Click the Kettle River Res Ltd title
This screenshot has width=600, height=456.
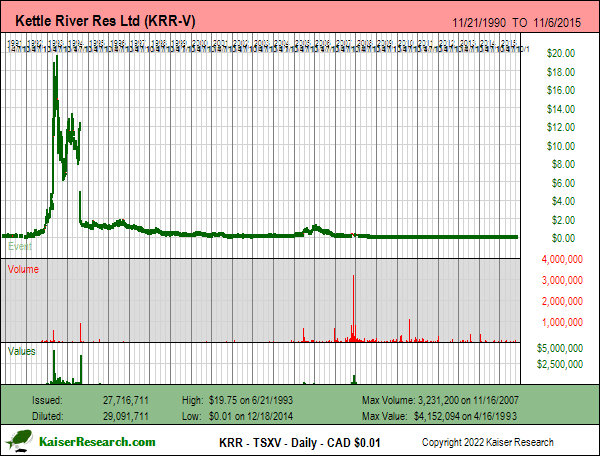pyautogui.click(x=105, y=20)
